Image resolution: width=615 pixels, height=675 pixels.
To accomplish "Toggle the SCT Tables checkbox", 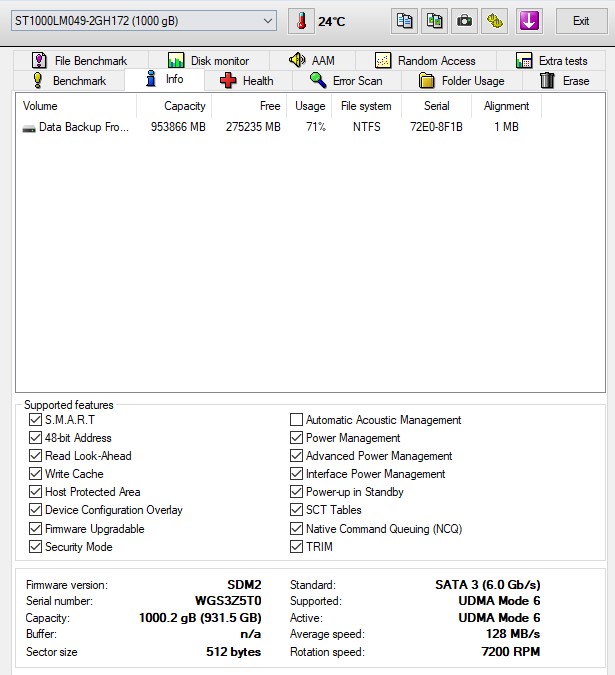I will [x=296, y=510].
